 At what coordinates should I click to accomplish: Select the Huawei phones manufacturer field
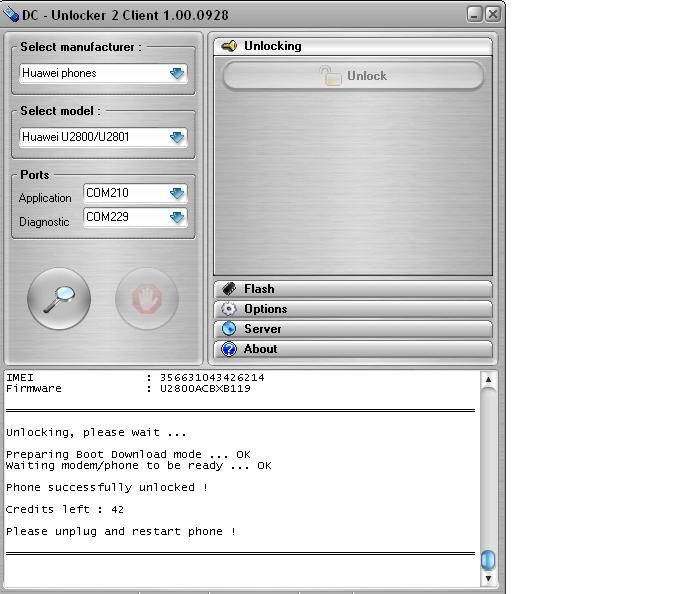click(x=103, y=73)
